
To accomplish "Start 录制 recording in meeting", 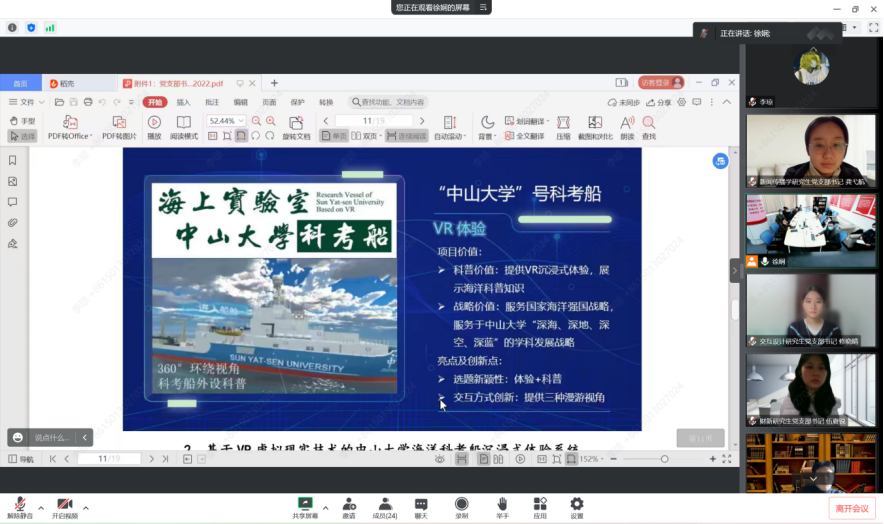I will 461,508.
